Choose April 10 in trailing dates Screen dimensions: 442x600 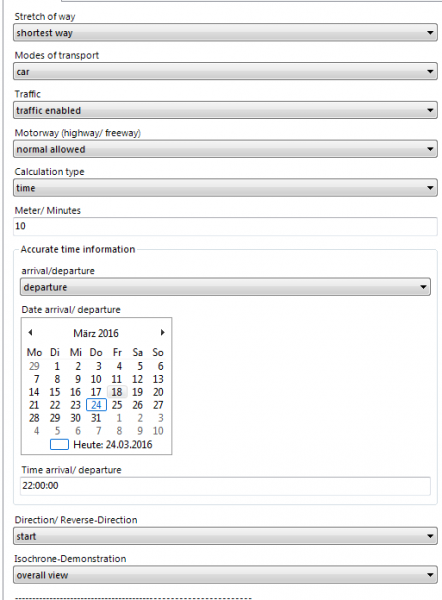(x=158, y=431)
